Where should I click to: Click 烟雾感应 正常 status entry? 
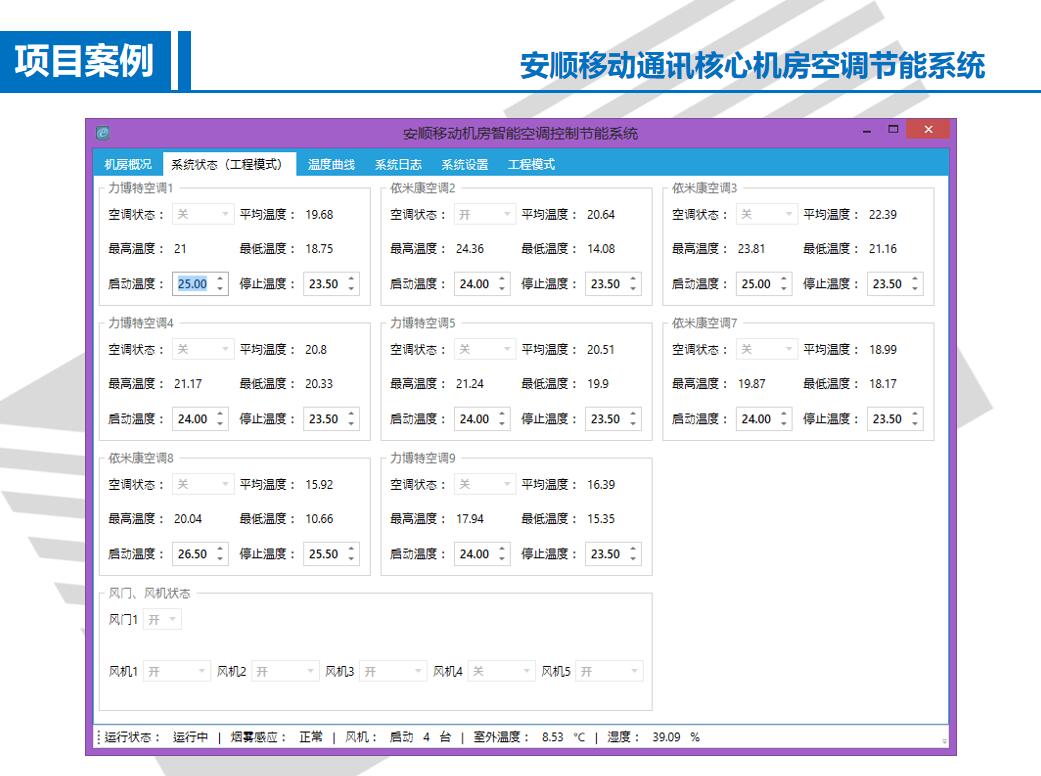pyautogui.click(x=277, y=737)
